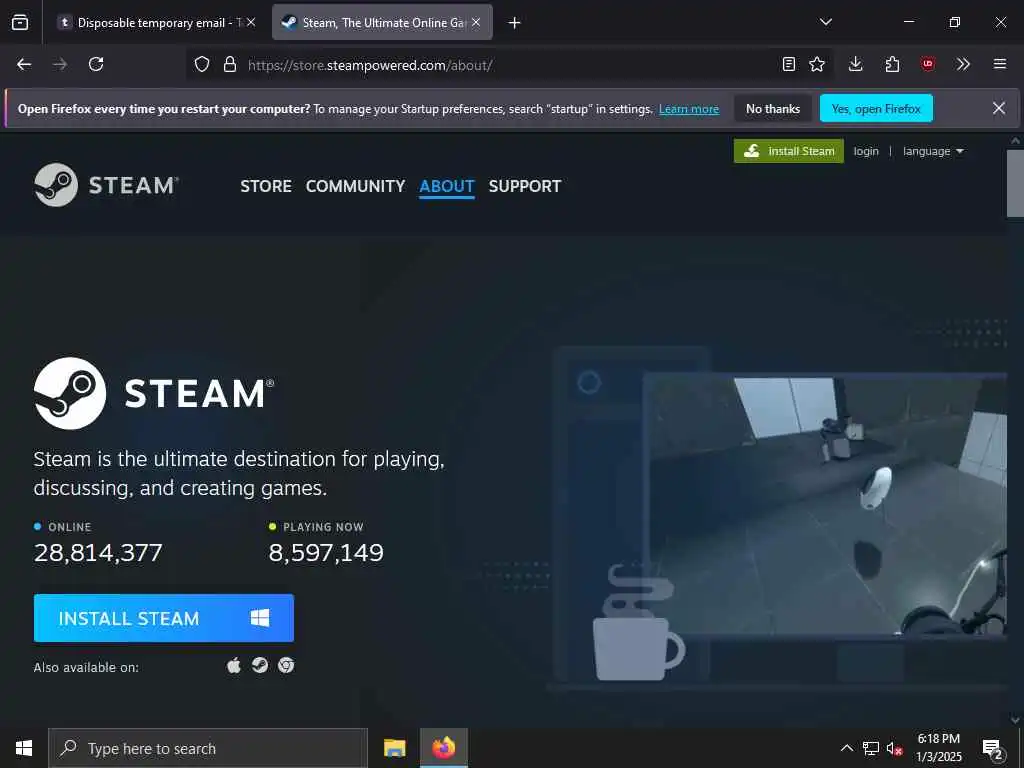This screenshot has height=768, width=1024.
Task: Select the Steam browser tab
Action: (382, 22)
